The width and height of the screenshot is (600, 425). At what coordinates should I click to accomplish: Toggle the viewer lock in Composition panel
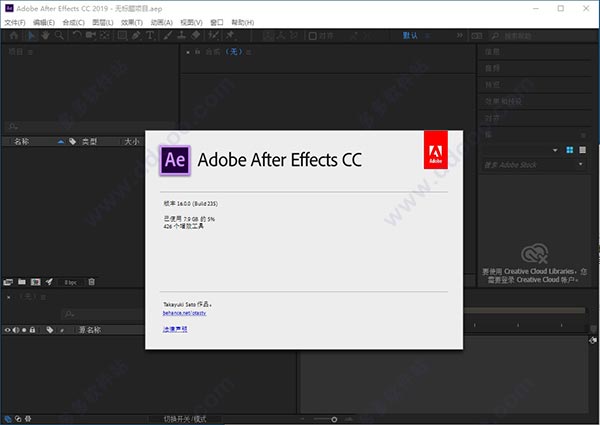[x=197, y=52]
